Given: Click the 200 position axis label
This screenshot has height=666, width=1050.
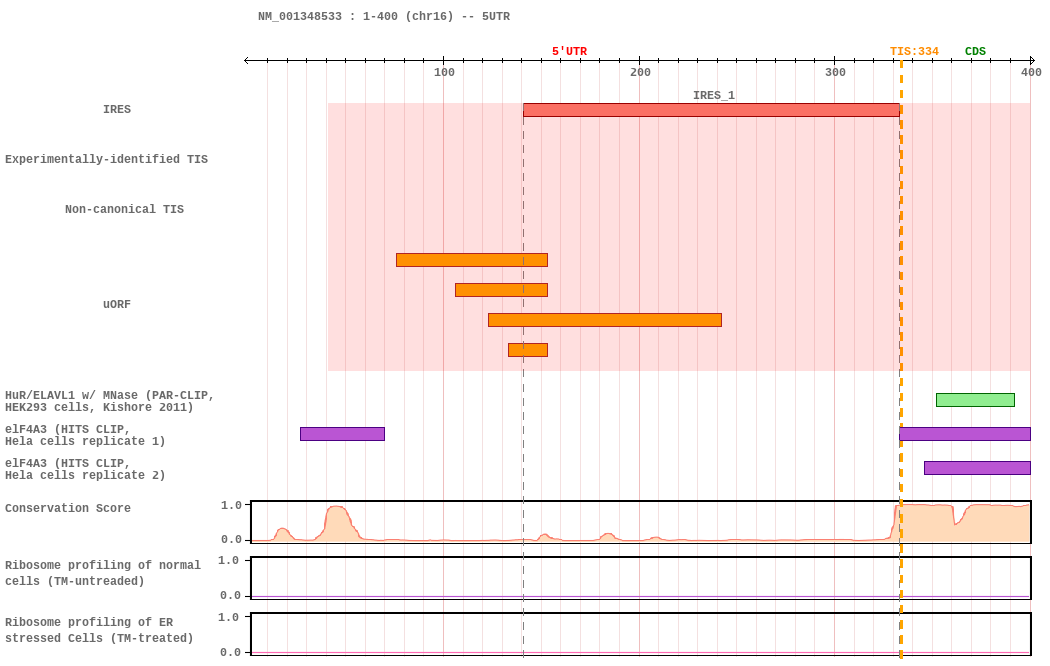Looking at the screenshot, I should pos(640,72).
